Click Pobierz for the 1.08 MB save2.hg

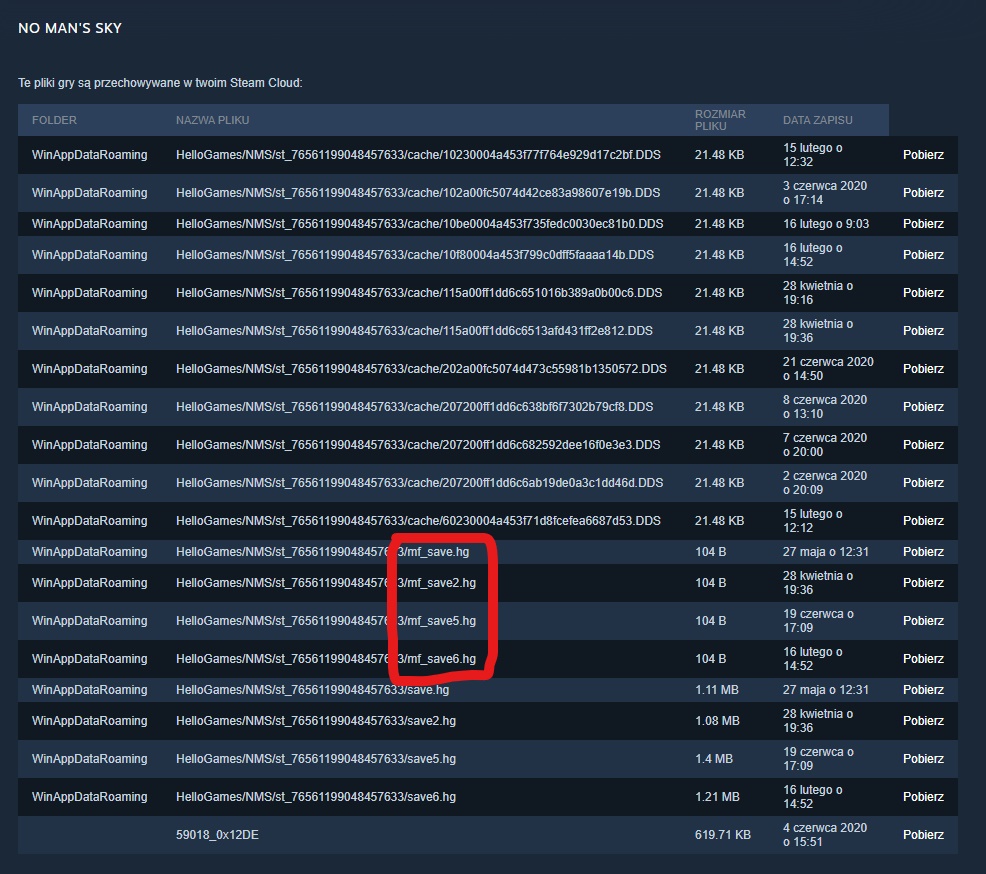tap(922, 721)
